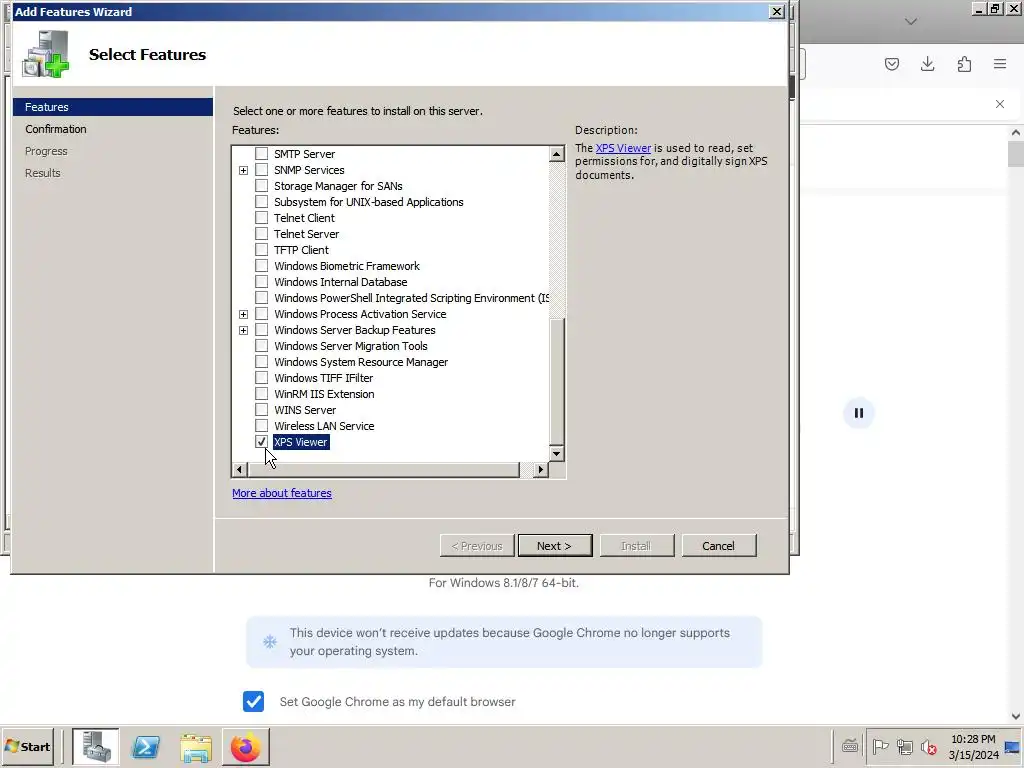The image size is (1024, 768).
Task: Open XPS Viewer link in description
Action: 623,148
